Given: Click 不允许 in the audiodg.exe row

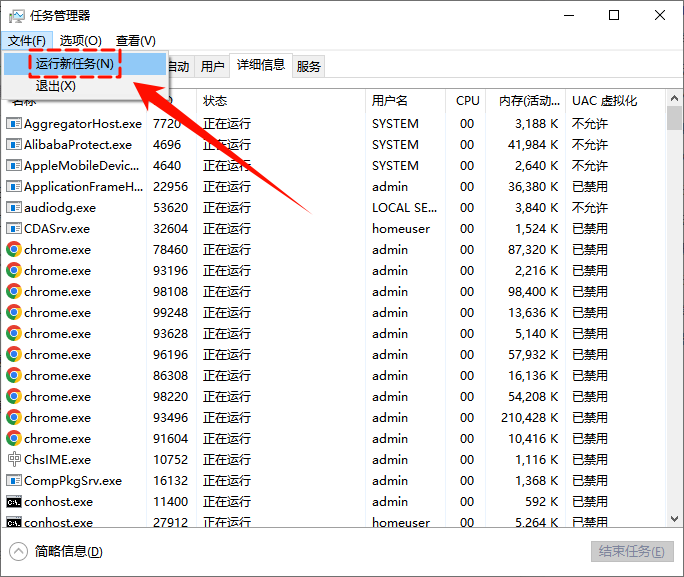Looking at the screenshot, I should (x=590, y=208).
